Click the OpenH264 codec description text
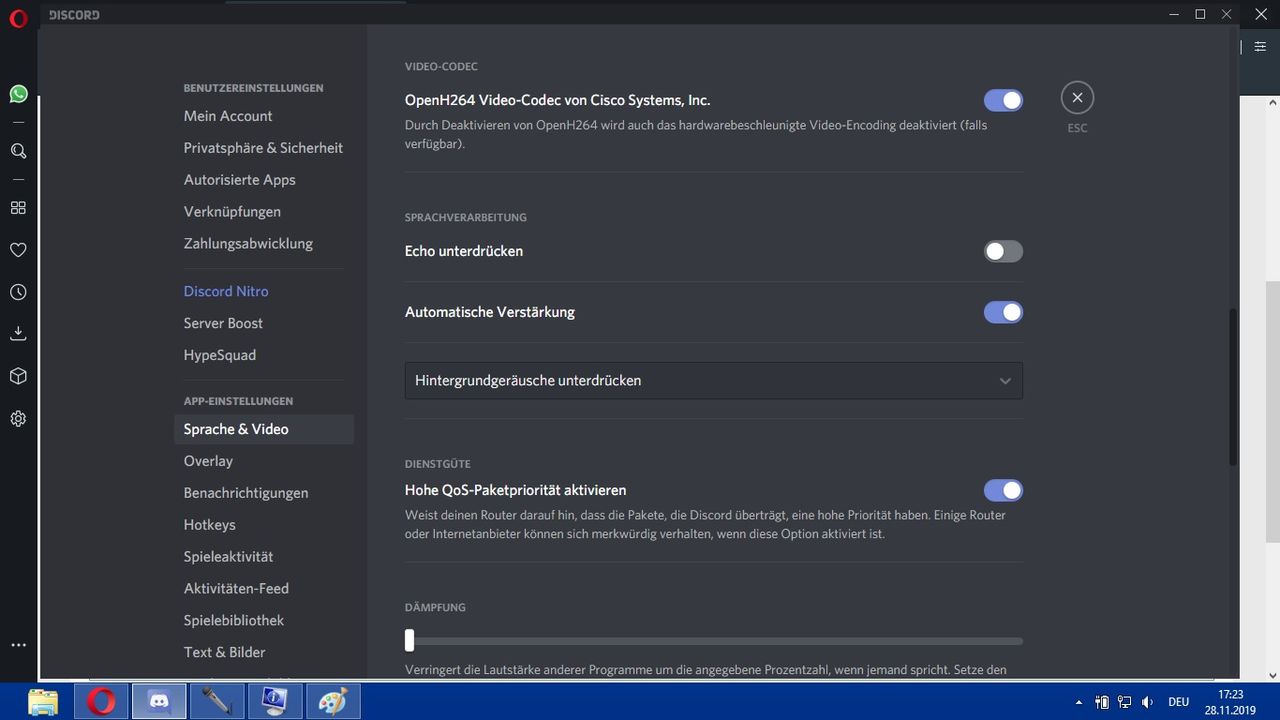Screen dimensions: 1280x720 pos(696,135)
